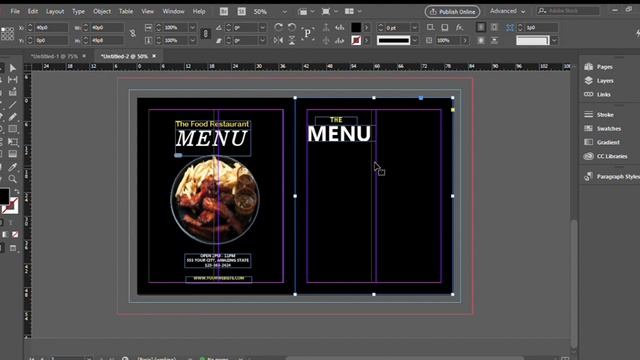Open the Table menu
640x360 pixels.
click(126, 11)
